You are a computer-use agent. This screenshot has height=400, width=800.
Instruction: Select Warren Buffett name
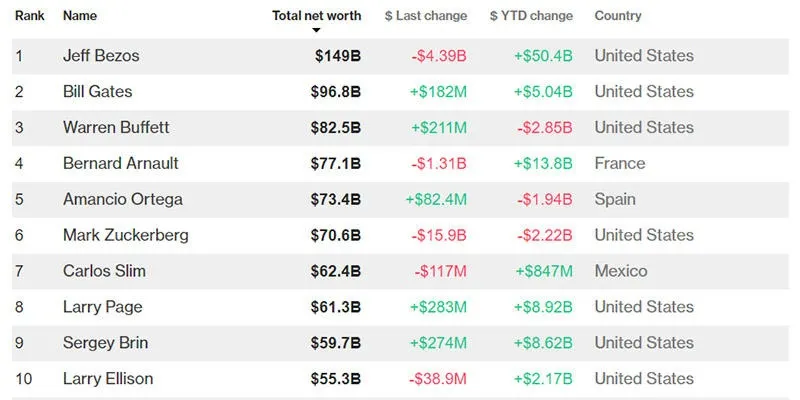116,128
